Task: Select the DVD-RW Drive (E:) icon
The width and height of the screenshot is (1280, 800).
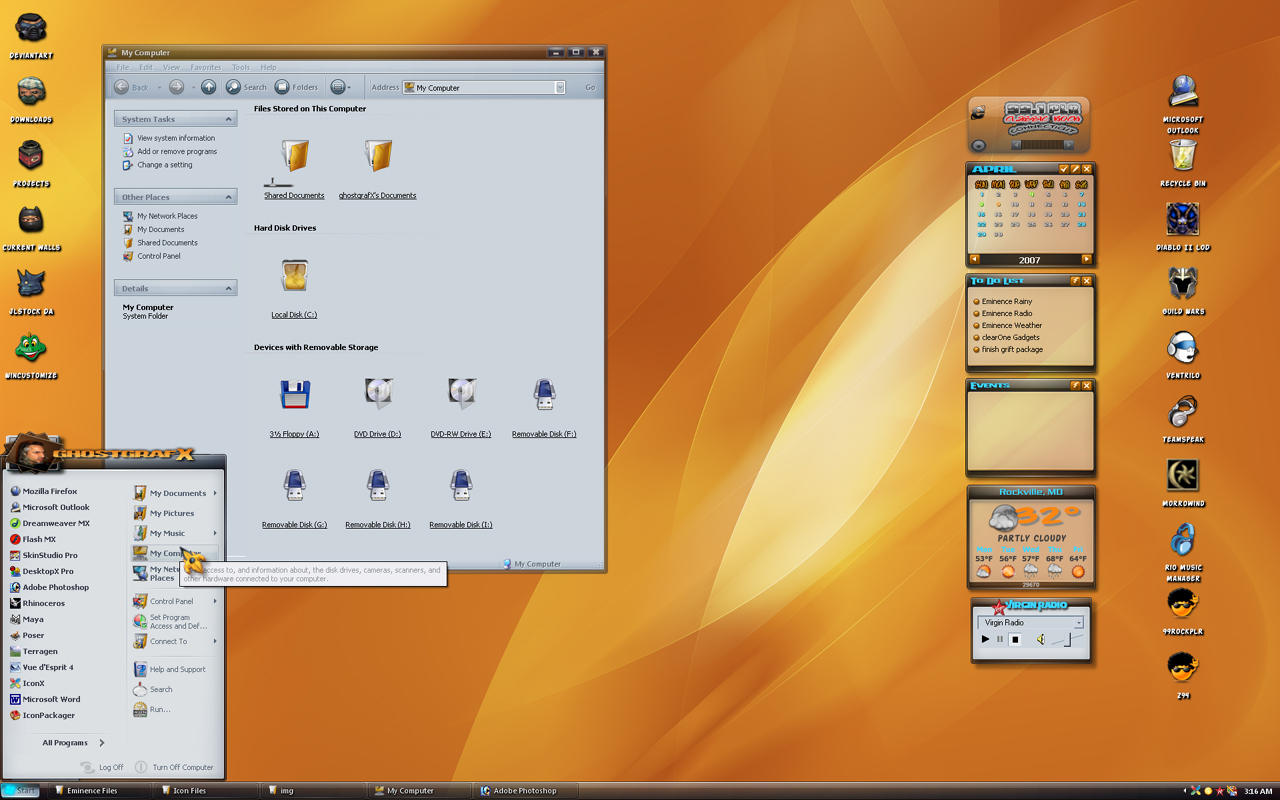Action: point(461,395)
